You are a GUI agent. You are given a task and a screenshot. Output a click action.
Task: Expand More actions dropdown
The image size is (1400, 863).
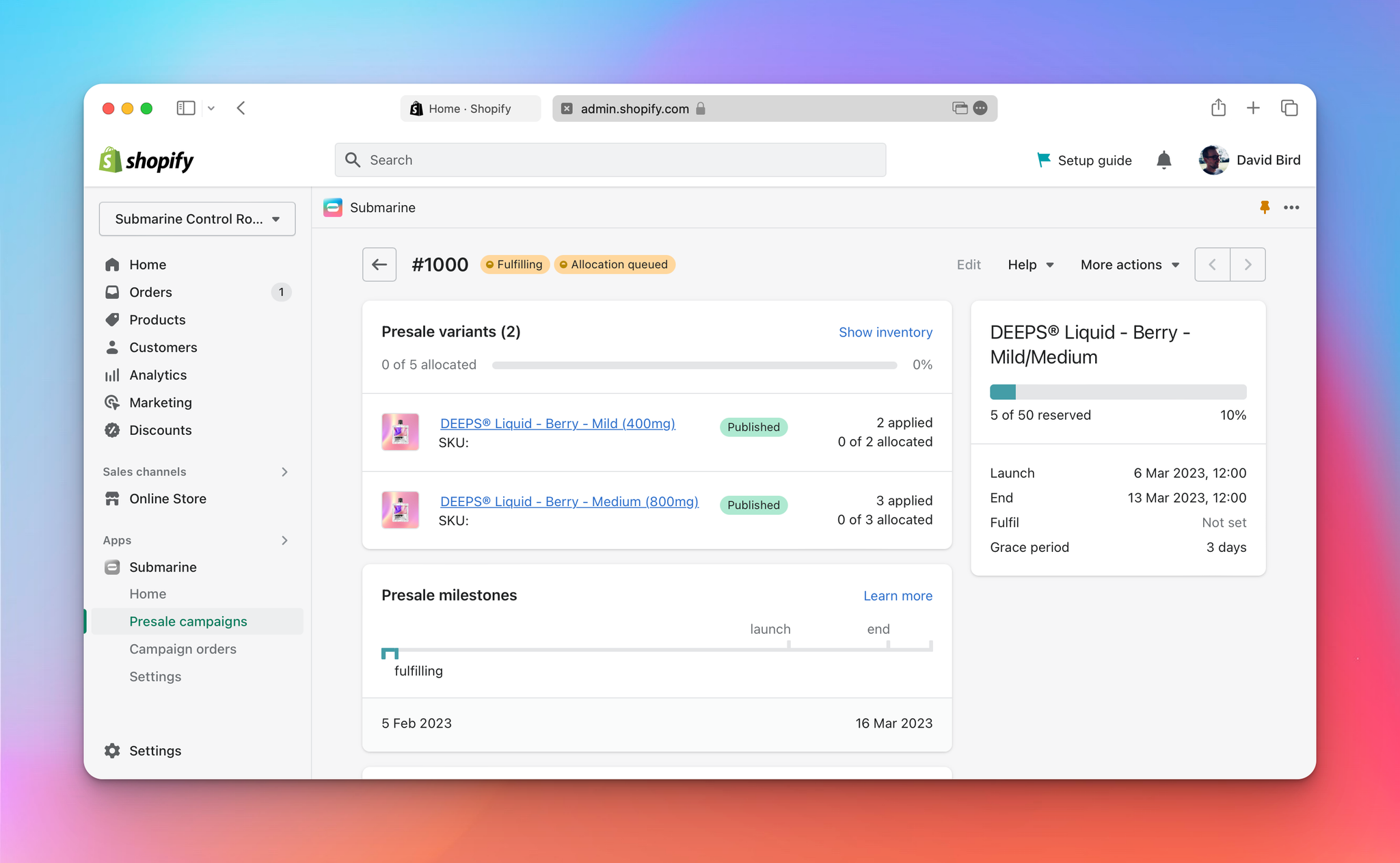click(1128, 264)
